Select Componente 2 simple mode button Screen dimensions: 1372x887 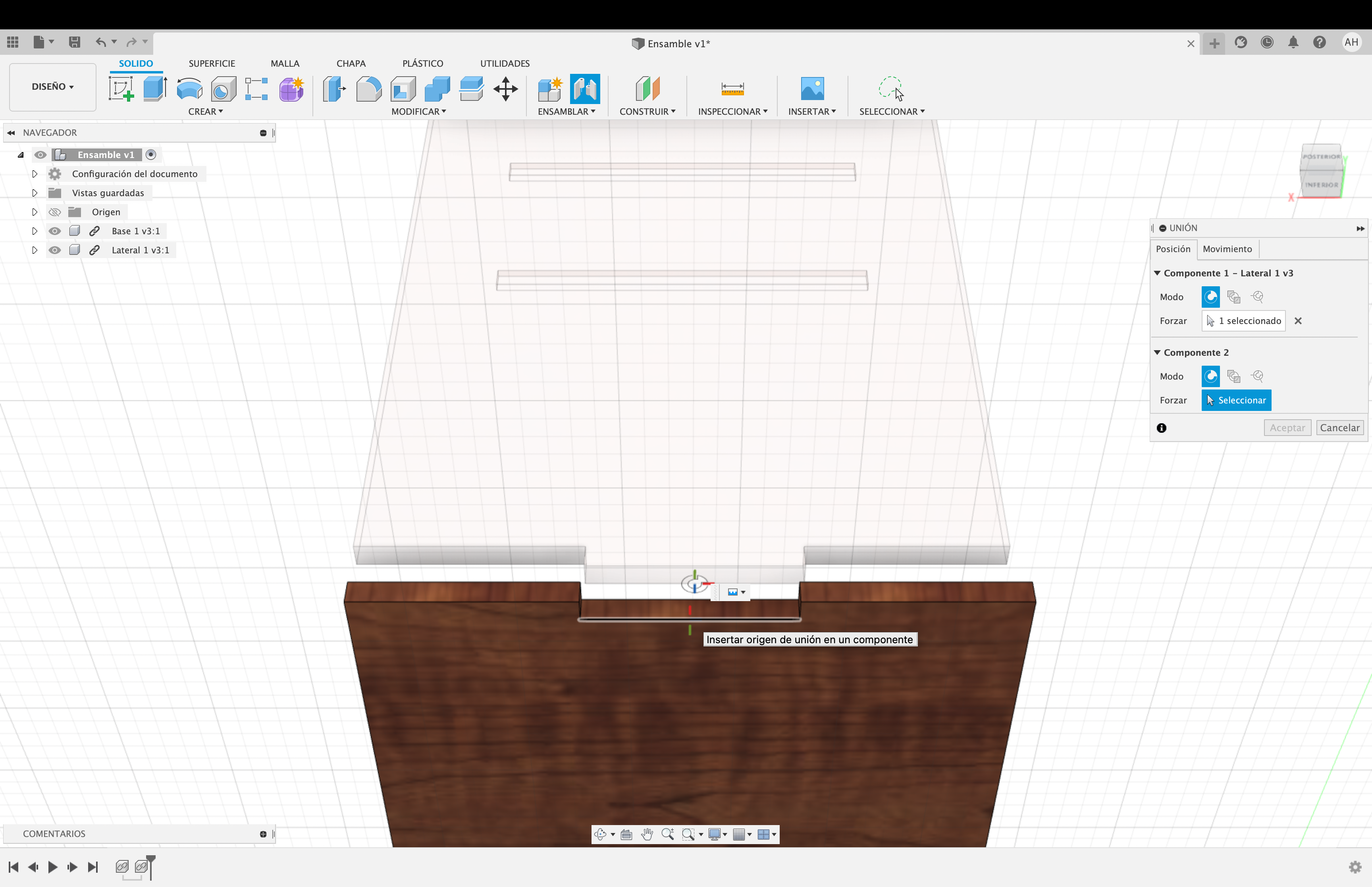[1211, 376]
